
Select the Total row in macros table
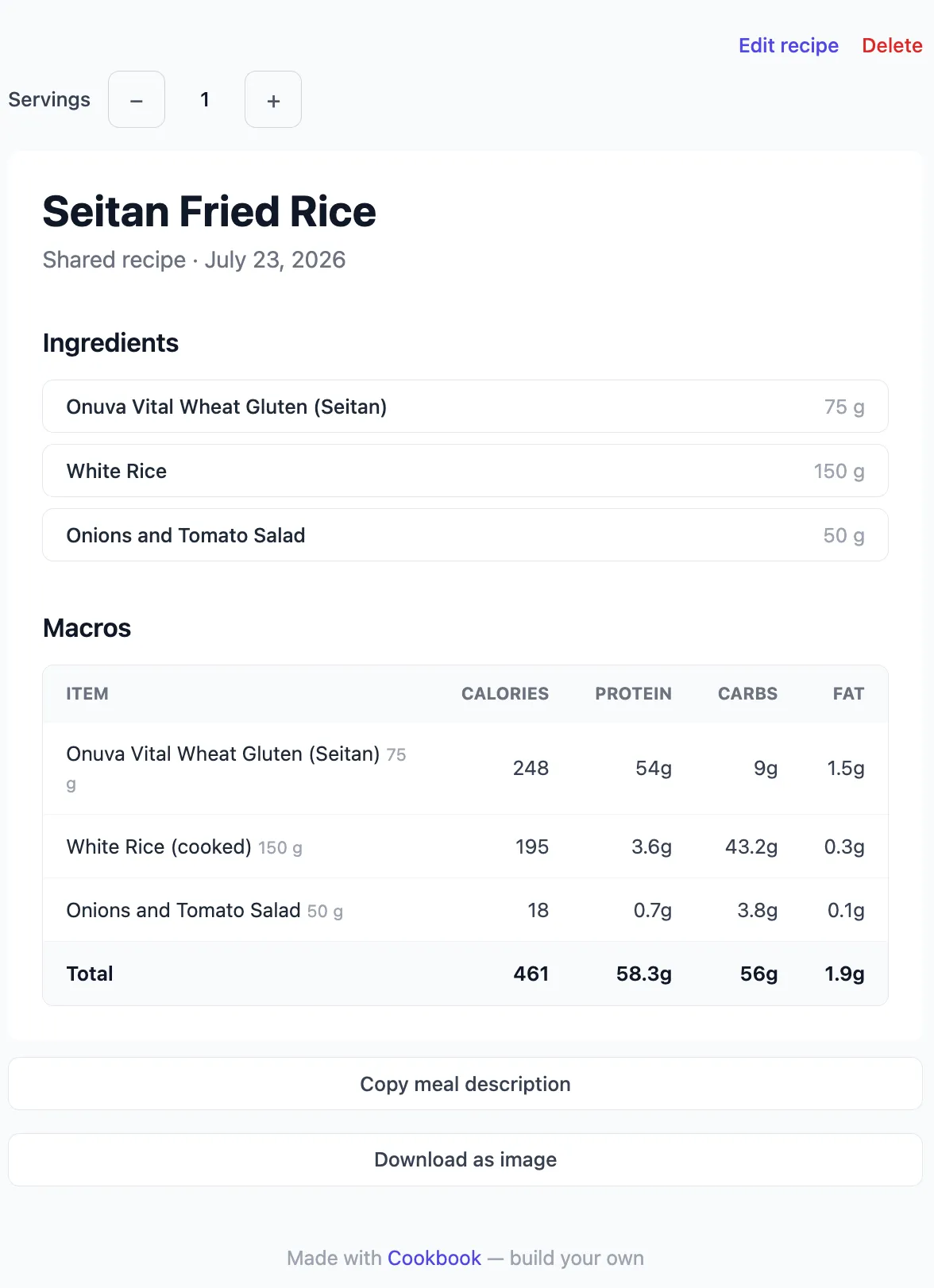pyautogui.click(x=465, y=974)
